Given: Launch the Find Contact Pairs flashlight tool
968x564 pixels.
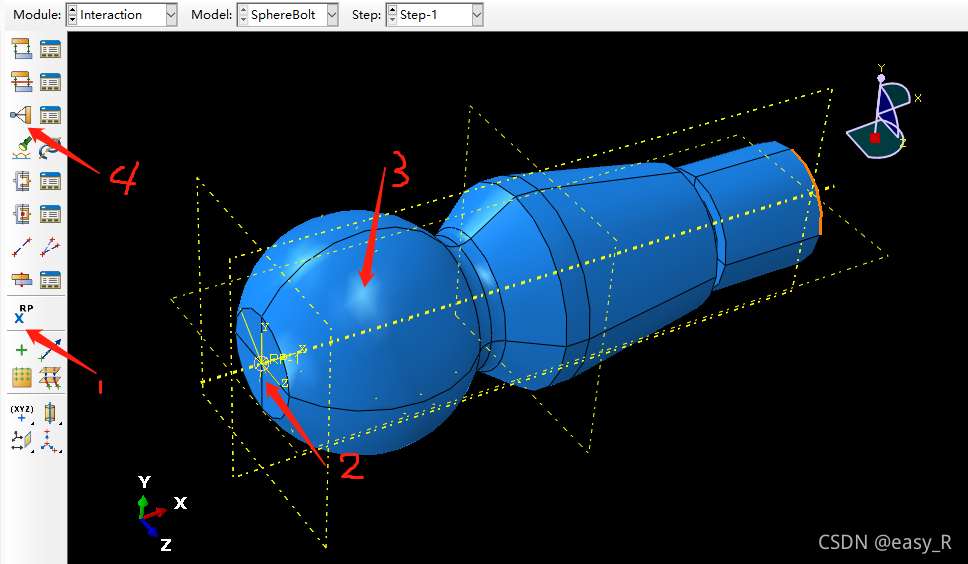Looking at the screenshot, I should point(21,148).
